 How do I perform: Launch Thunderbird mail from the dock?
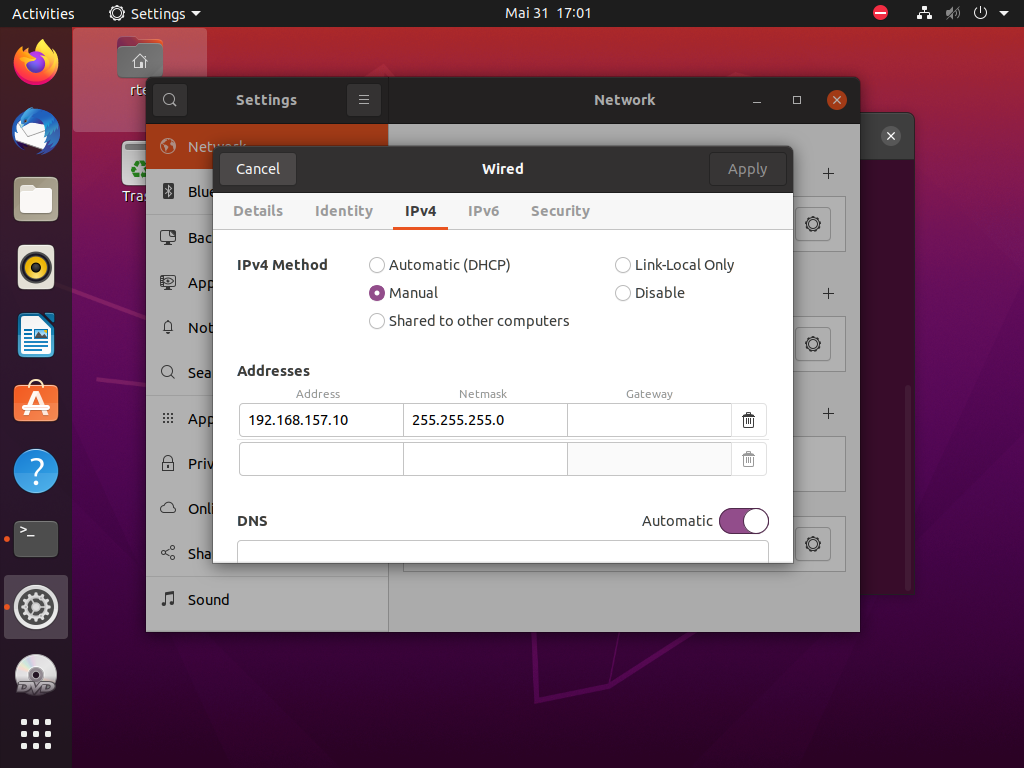(36, 131)
